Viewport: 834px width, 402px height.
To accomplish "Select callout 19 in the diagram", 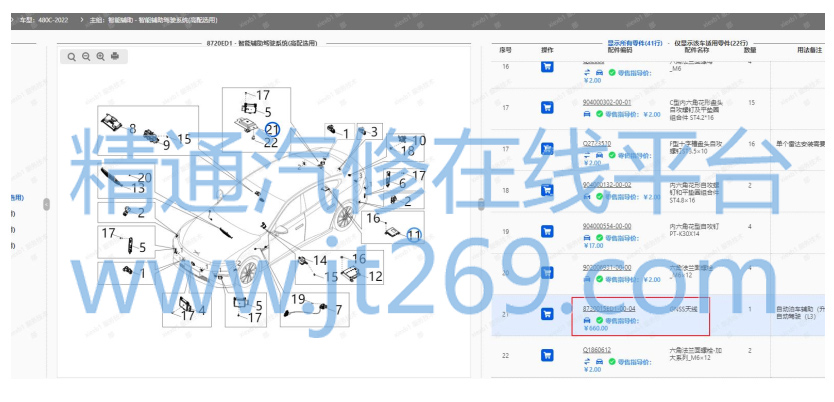I will pos(298,299).
